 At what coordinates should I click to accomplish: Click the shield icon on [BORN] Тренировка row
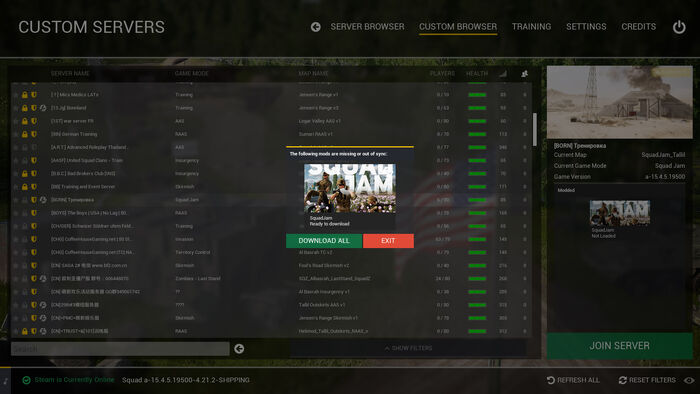coord(34,200)
